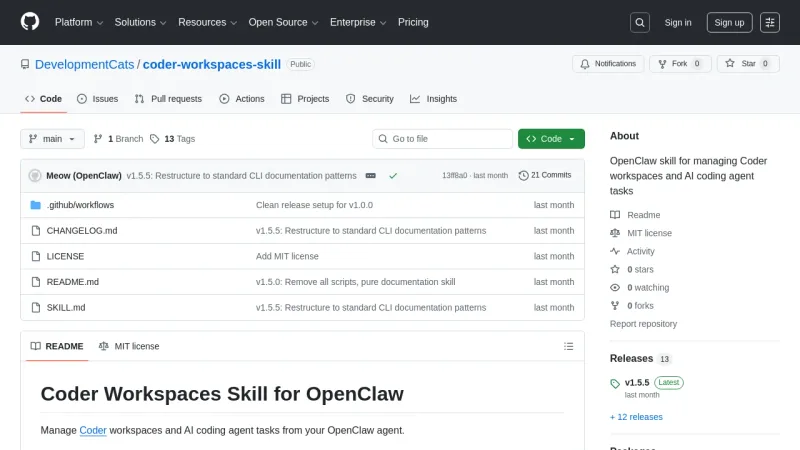Open commit 'Clean release setup for v1.0.0'

[x=314, y=205]
